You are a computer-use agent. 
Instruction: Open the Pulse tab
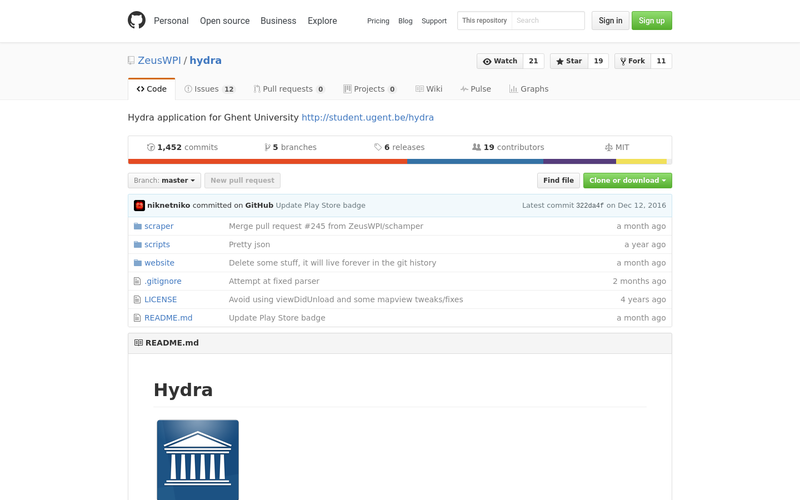[x=476, y=89]
